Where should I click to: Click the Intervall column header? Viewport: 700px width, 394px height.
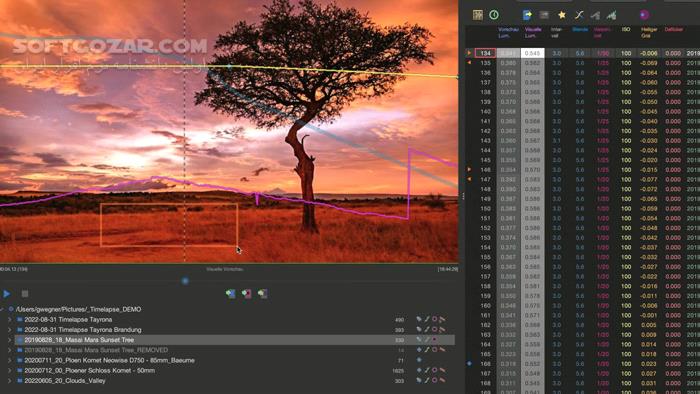556,32
